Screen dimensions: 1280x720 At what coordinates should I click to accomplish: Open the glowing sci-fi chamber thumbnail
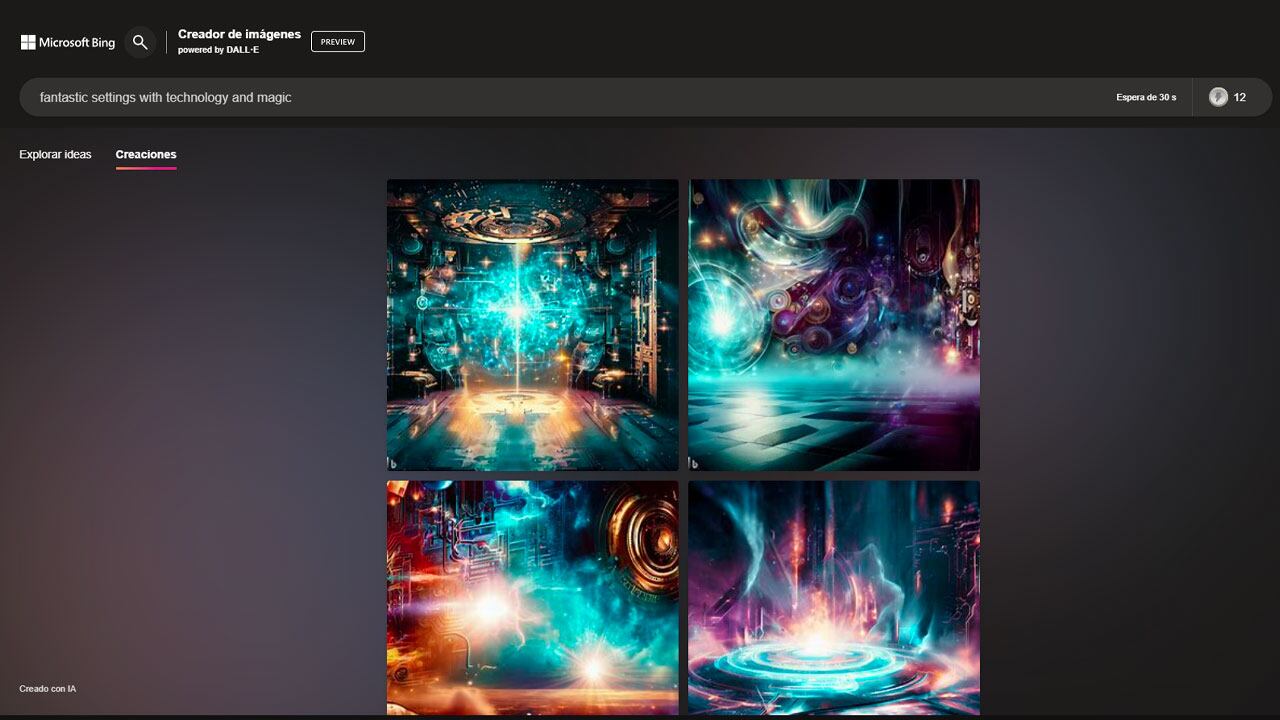click(531, 324)
